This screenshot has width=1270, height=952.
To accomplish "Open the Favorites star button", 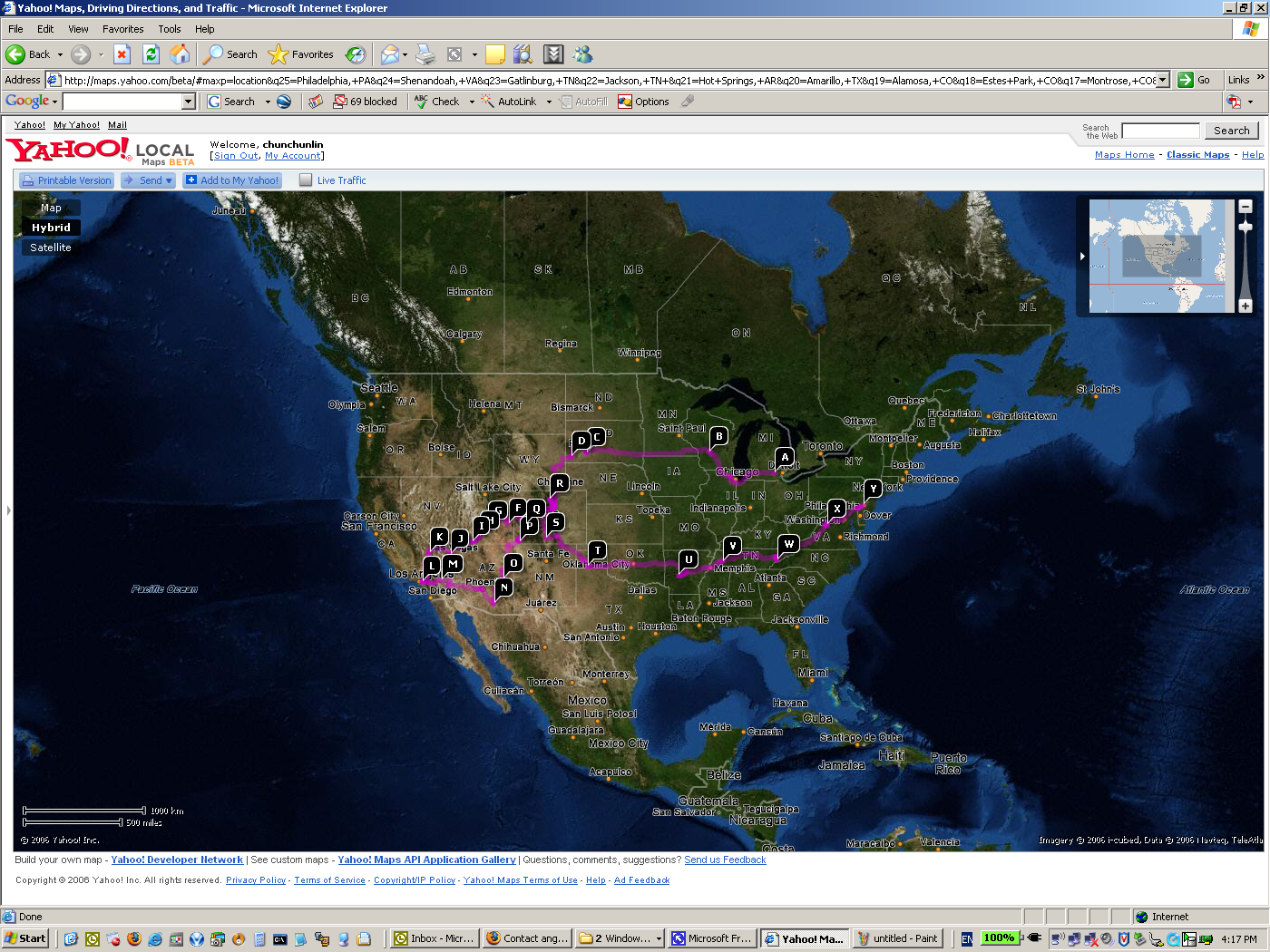I will click(x=301, y=54).
